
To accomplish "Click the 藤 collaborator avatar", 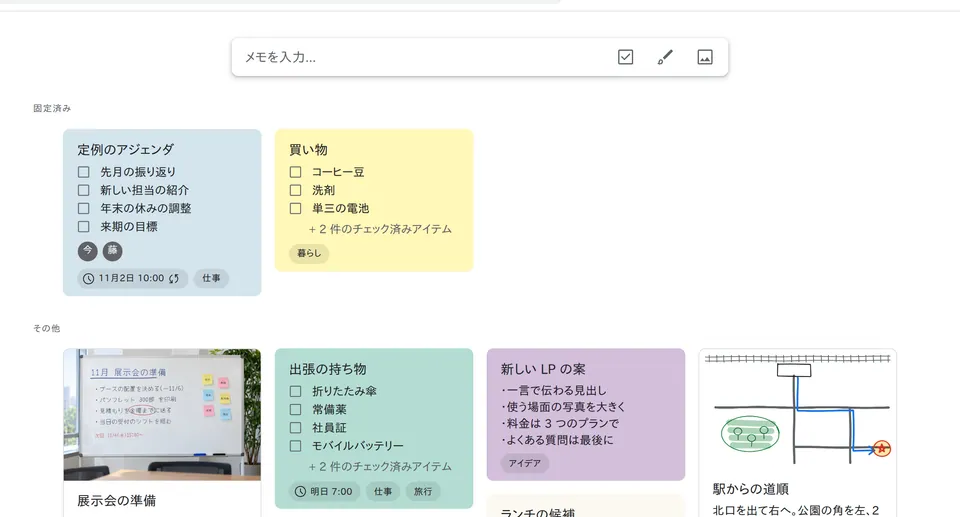I will [x=113, y=251].
